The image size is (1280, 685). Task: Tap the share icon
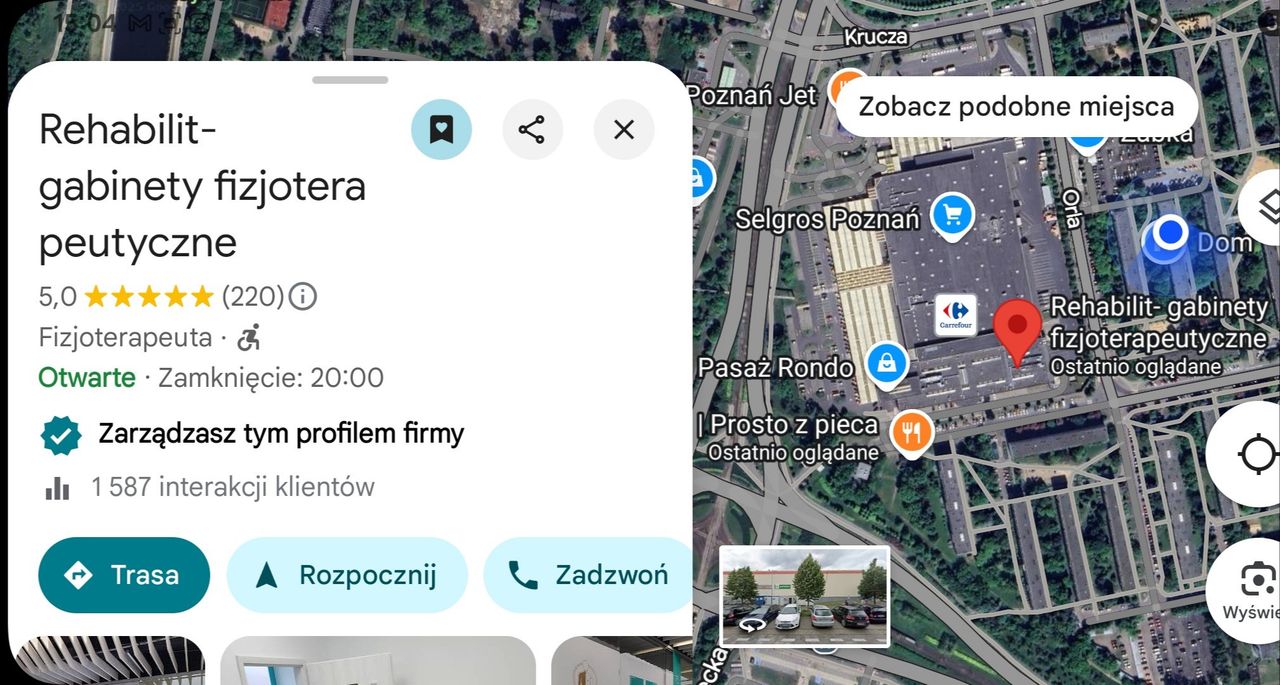532,129
